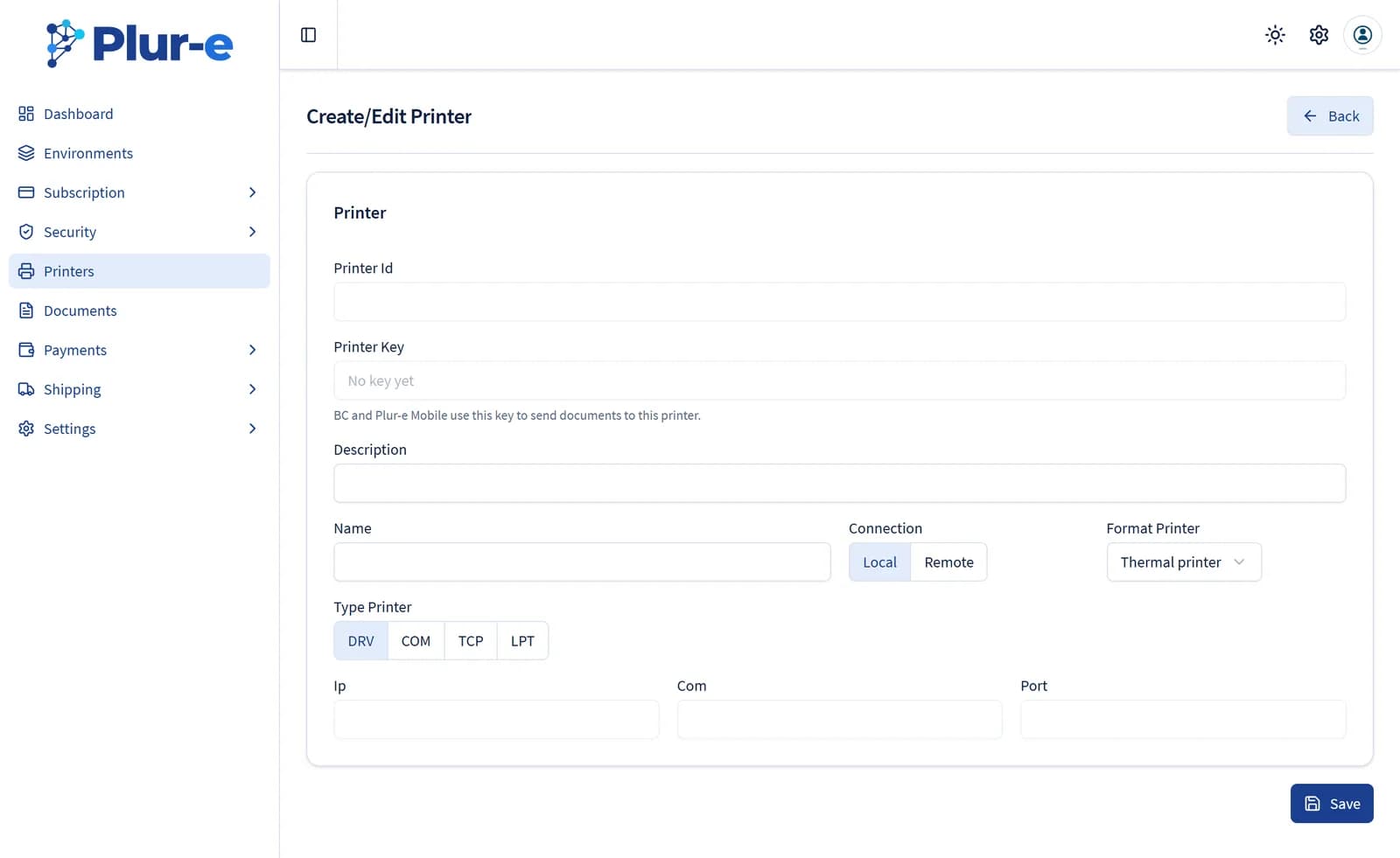Choose COM printer type
The width and height of the screenshot is (1400, 858).
pyautogui.click(x=416, y=641)
